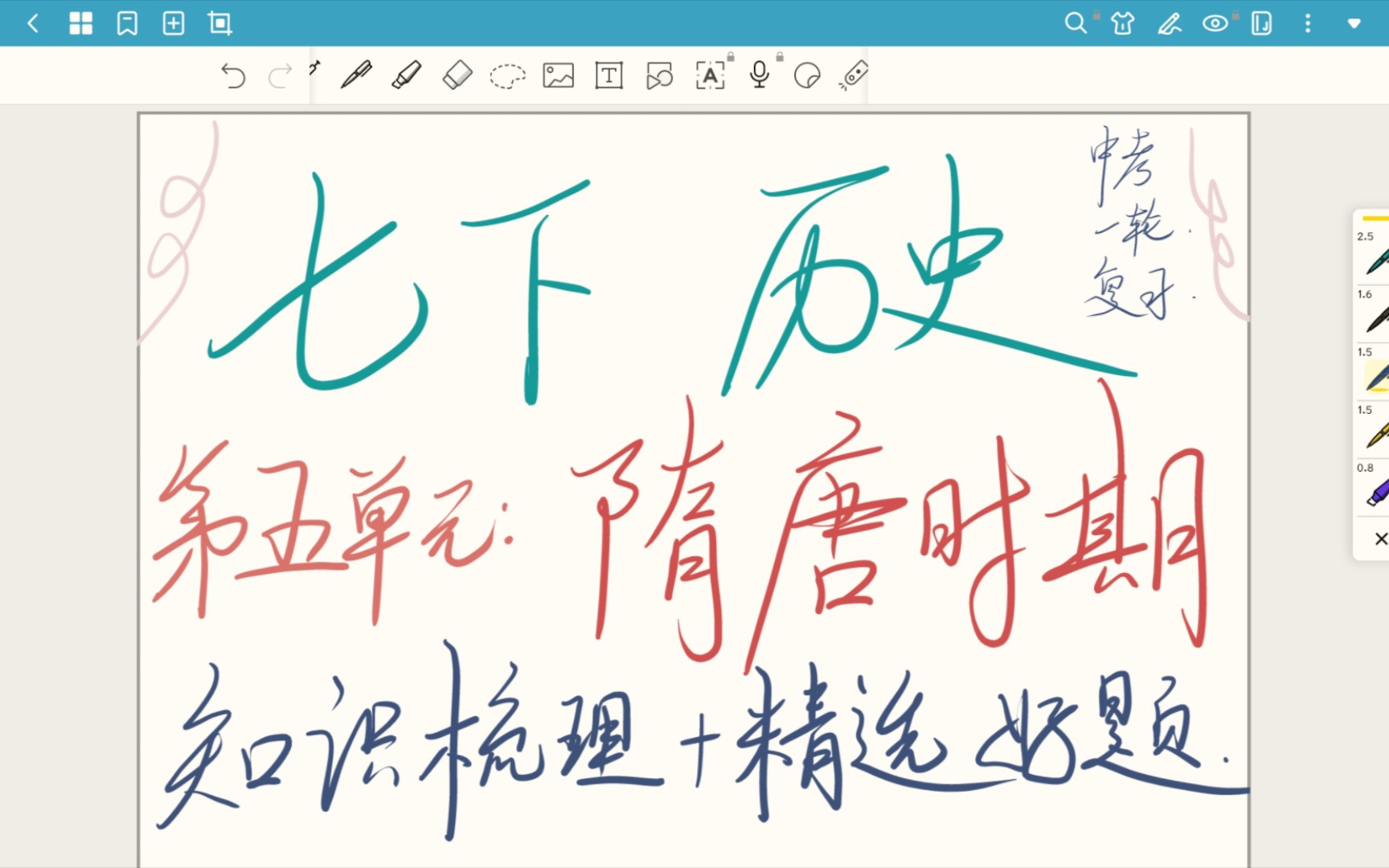Viewport: 1389px width, 868px height.
Task: Close the pen presets panel
Action: pyautogui.click(x=1380, y=538)
